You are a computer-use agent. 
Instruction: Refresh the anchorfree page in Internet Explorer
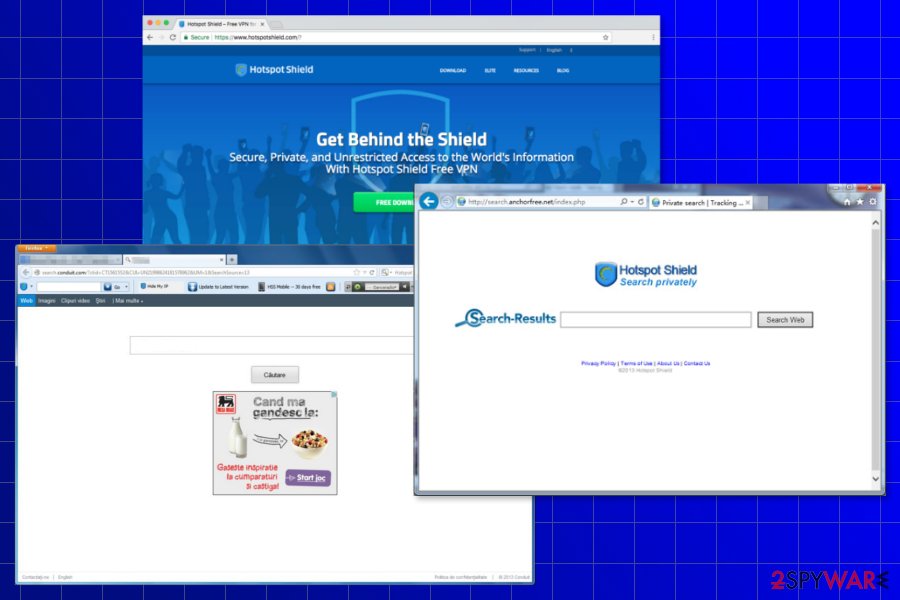[641, 202]
